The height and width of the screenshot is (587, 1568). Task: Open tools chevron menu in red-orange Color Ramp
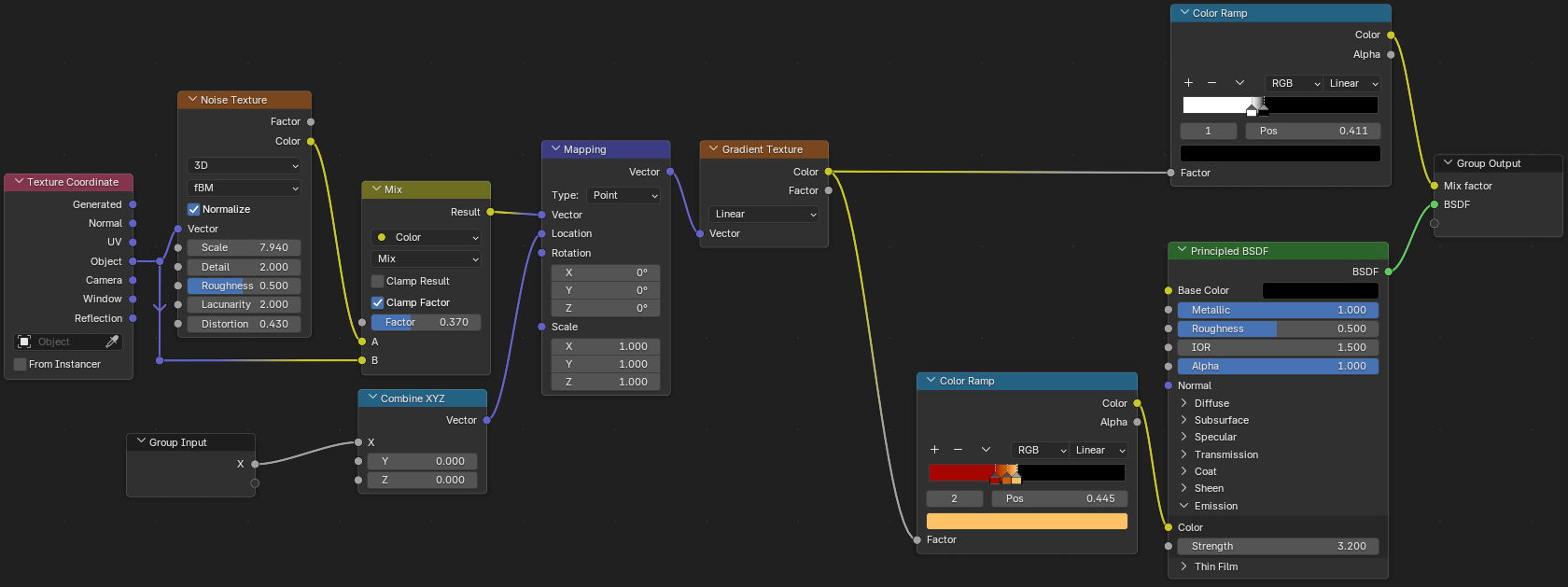[986, 450]
